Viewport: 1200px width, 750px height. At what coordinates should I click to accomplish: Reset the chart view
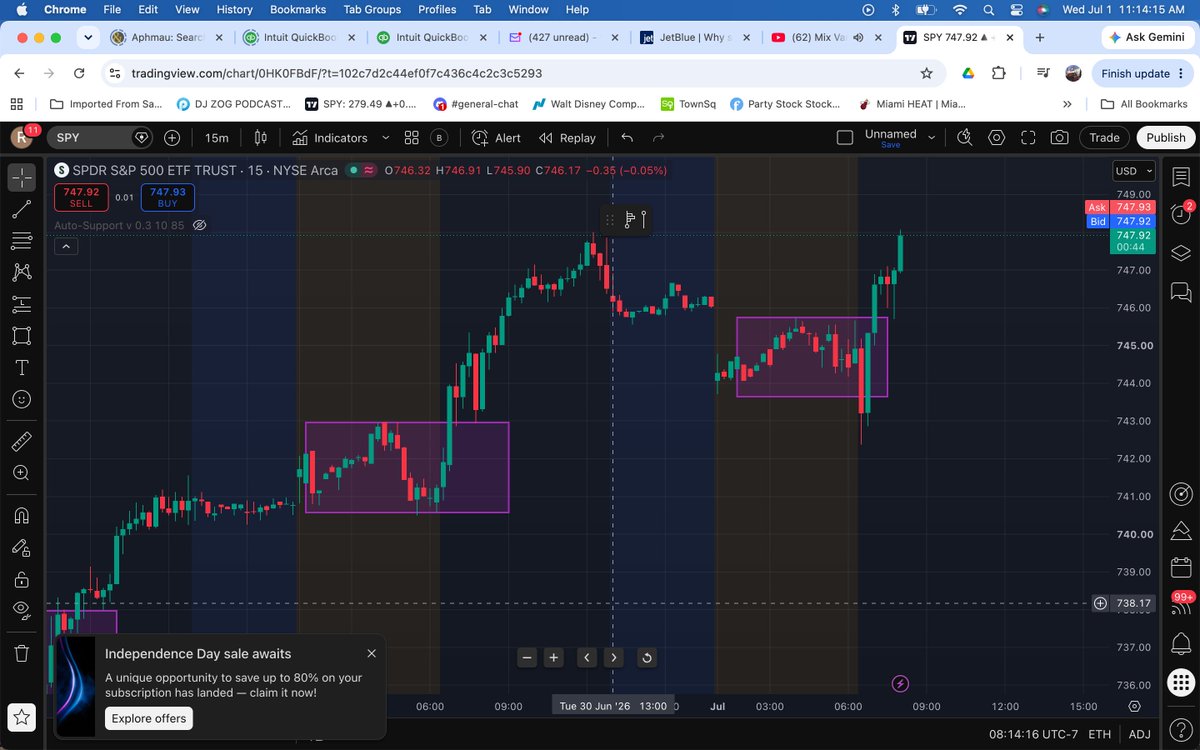click(x=647, y=657)
